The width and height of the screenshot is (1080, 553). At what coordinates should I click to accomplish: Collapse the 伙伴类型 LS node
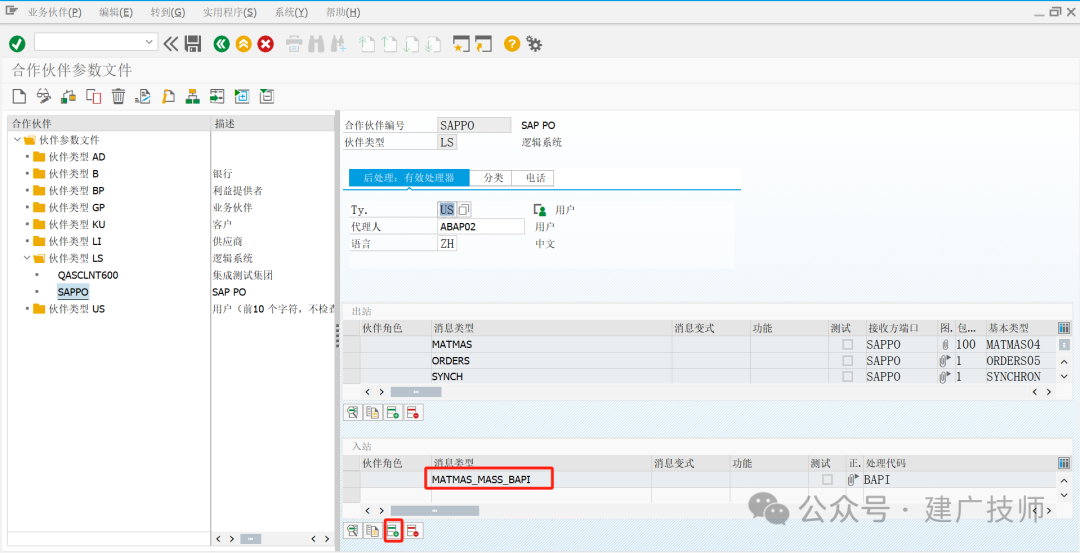coord(27,258)
